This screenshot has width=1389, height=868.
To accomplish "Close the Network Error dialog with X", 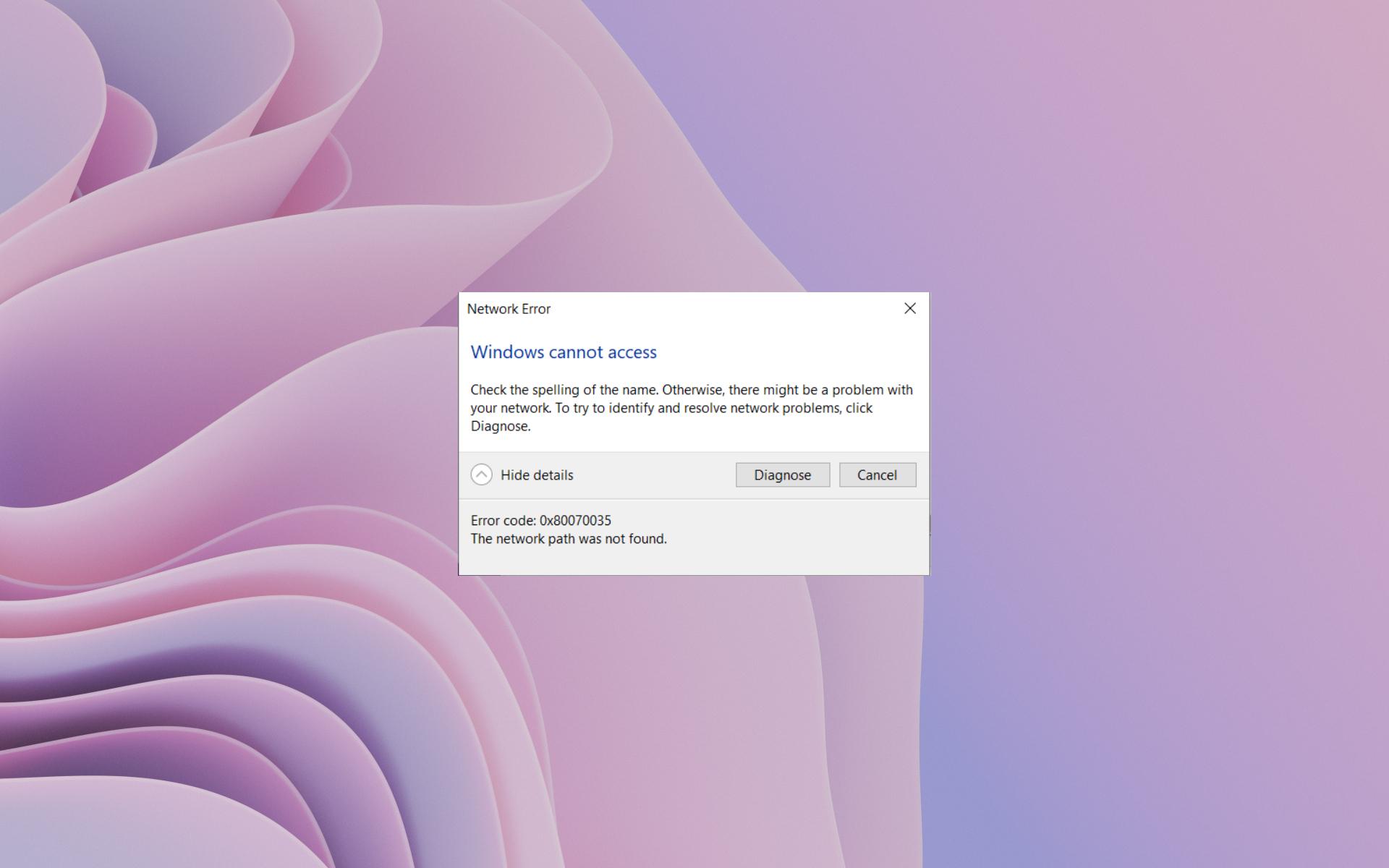I will pos(909,309).
